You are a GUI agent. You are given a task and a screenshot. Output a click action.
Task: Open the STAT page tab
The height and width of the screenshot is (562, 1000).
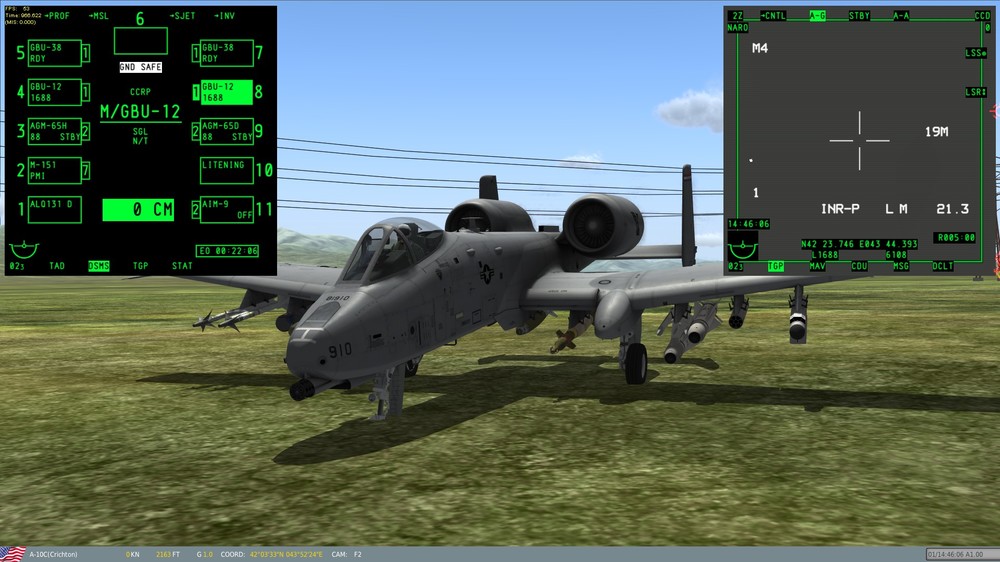pyautogui.click(x=182, y=266)
